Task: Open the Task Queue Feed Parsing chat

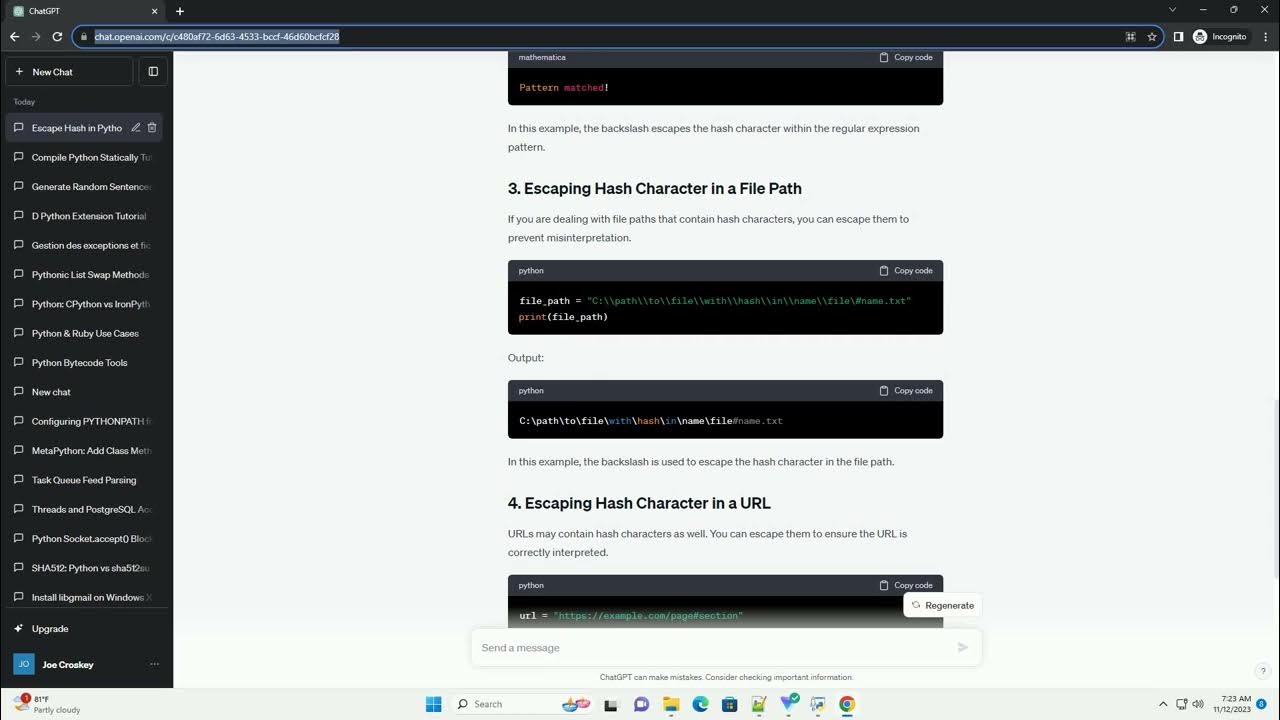Action: tap(86, 480)
